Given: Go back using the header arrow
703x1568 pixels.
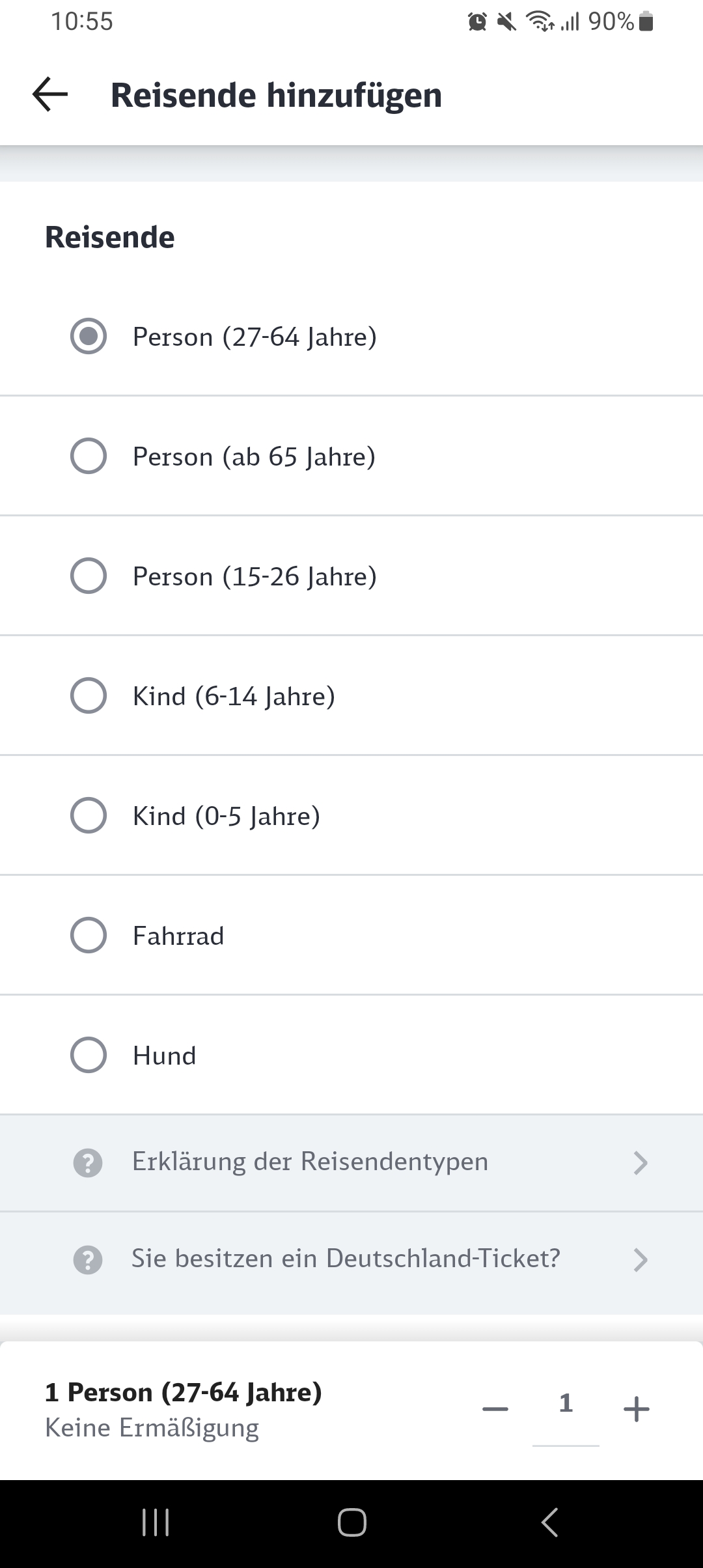Looking at the screenshot, I should coord(50,94).
